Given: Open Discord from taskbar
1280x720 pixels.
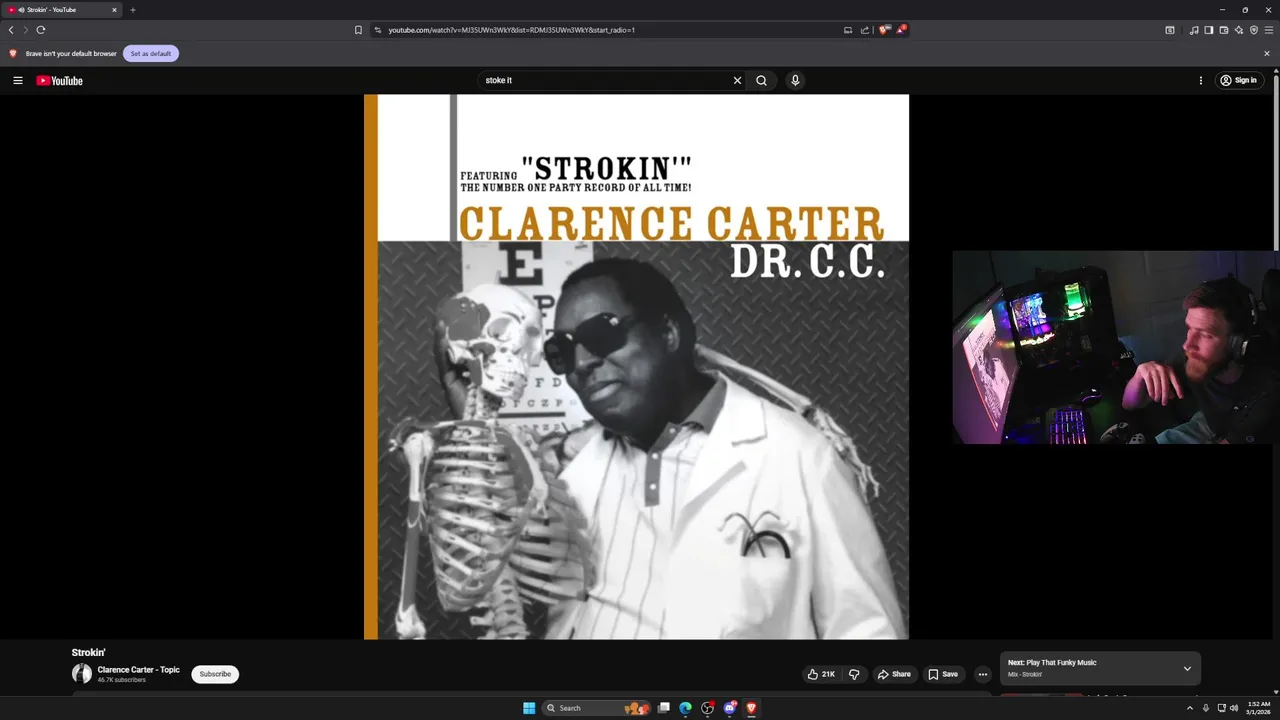Looking at the screenshot, I should click(730, 708).
